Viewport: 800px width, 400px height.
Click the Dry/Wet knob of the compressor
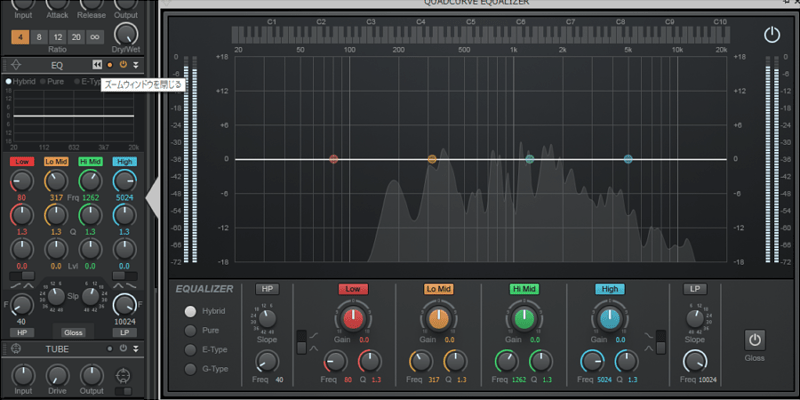click(x=126, y=34)
